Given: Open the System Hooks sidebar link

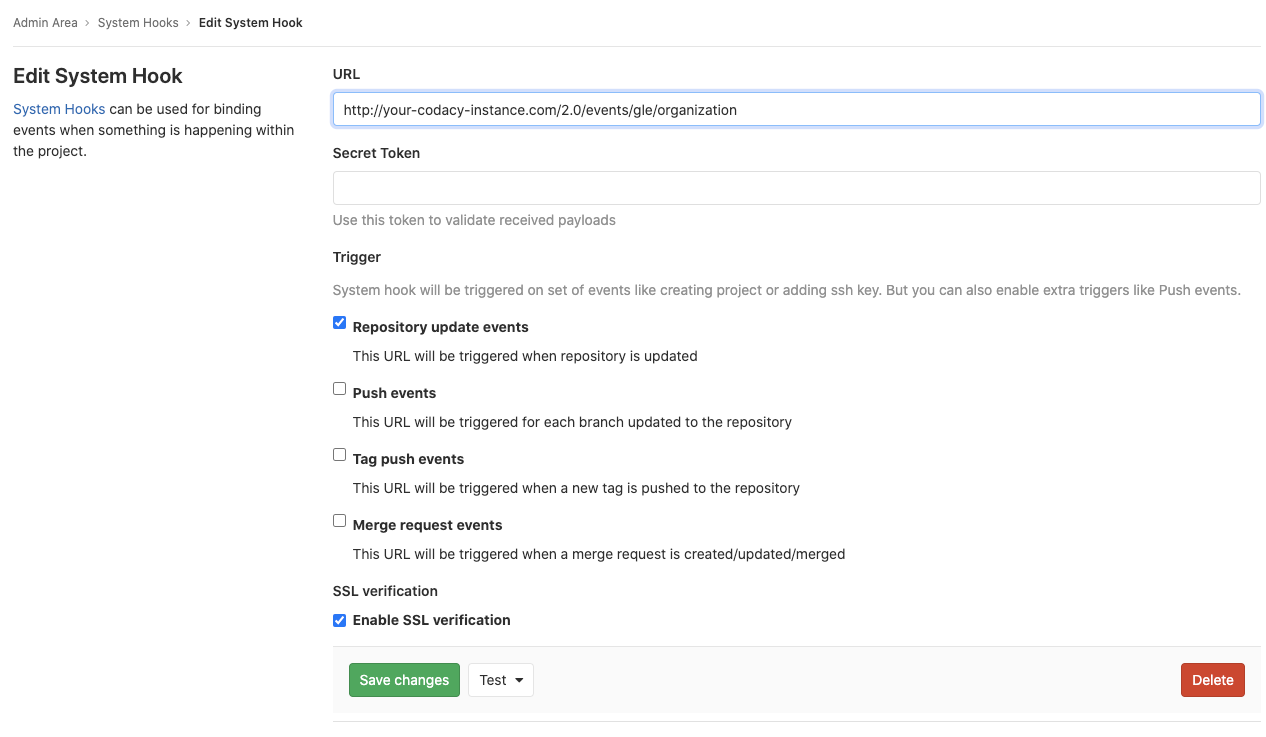Looking at the screenshot, I should click(x=58, y=108).
